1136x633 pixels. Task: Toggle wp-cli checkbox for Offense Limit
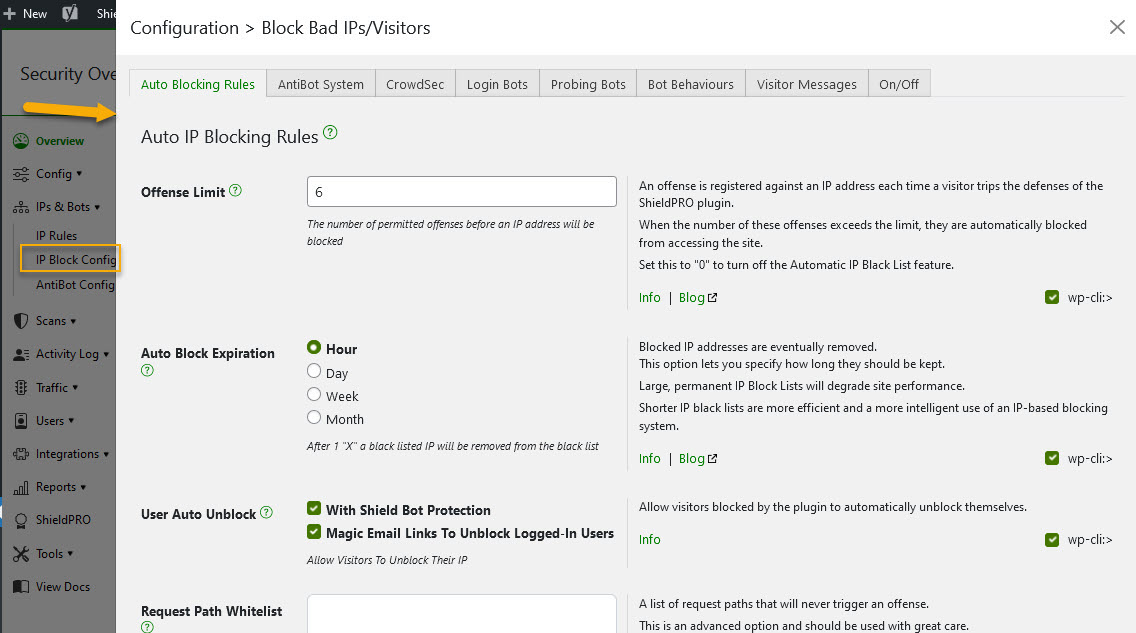click(x=1052, y=297)
